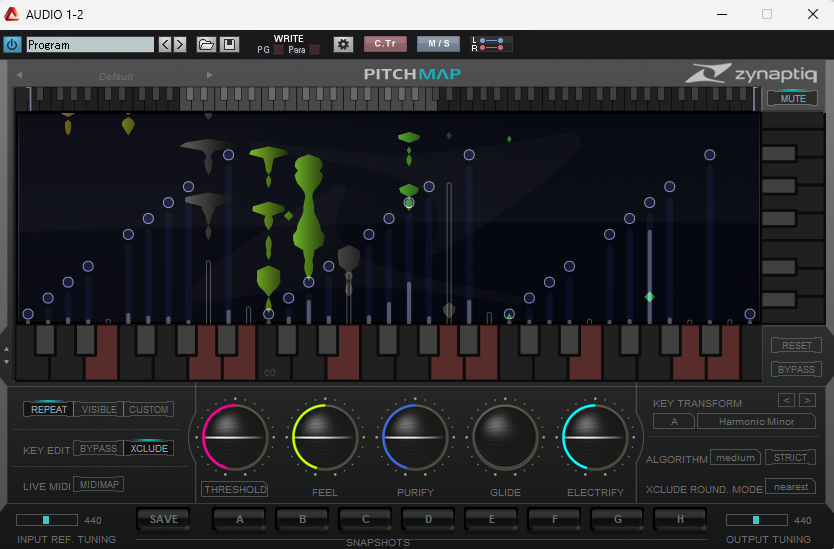The width and height of the screenshot is (834, 549).
Task: Open the XCLUDE round mode nearest dropdown
Action: [x=790, y=487]
